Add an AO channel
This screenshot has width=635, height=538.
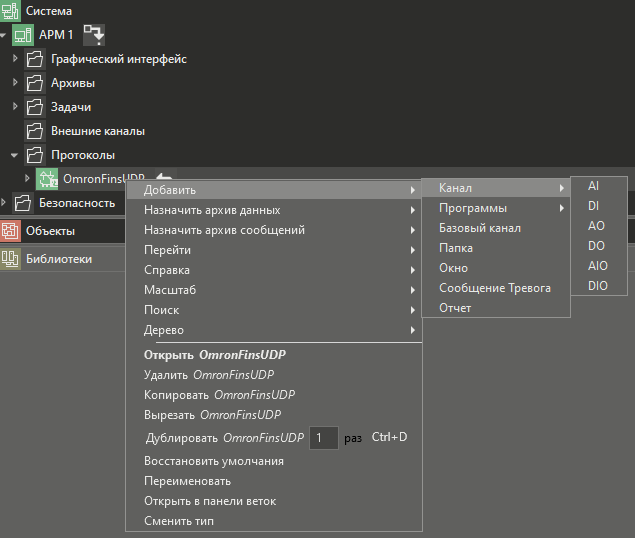point(599,226)
